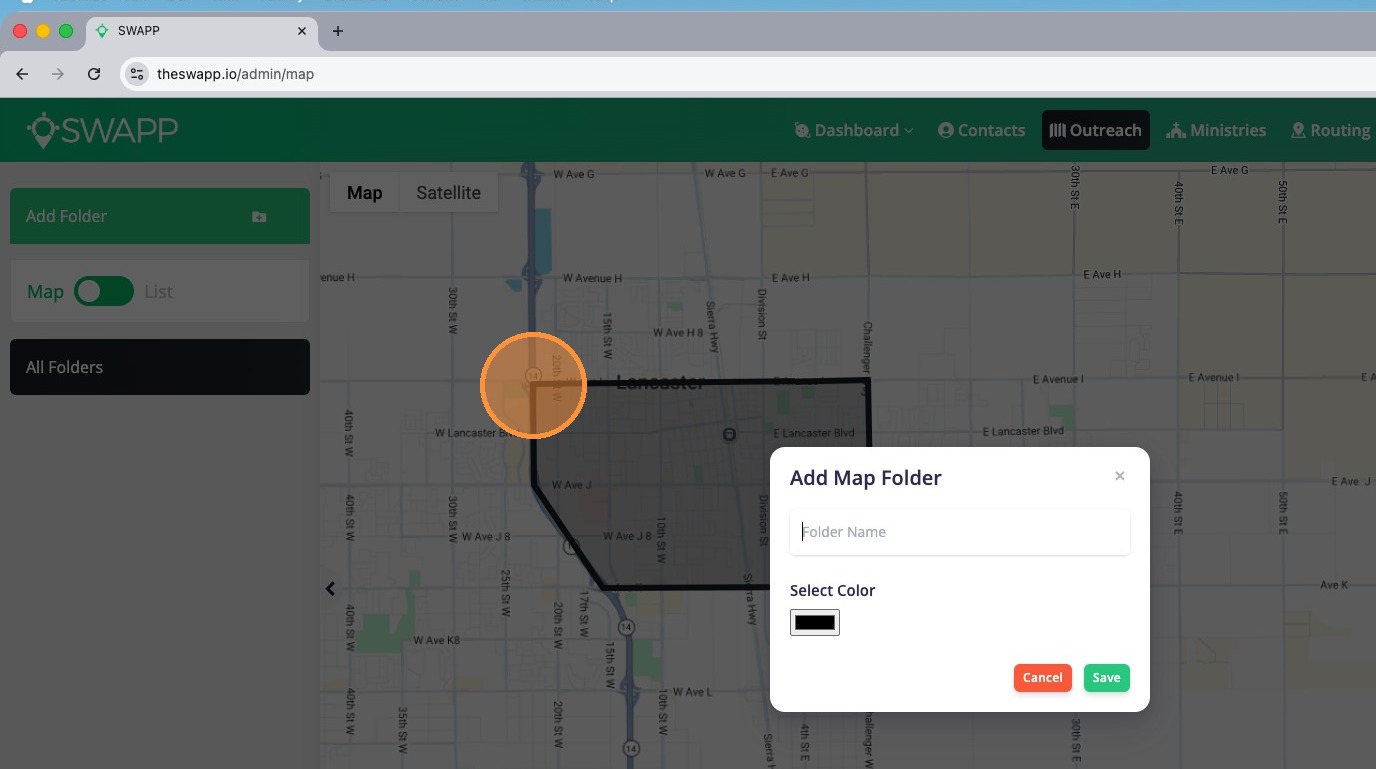Click the site information icon in address bar
Screen dimensions: 1376x769
[138, 74]
